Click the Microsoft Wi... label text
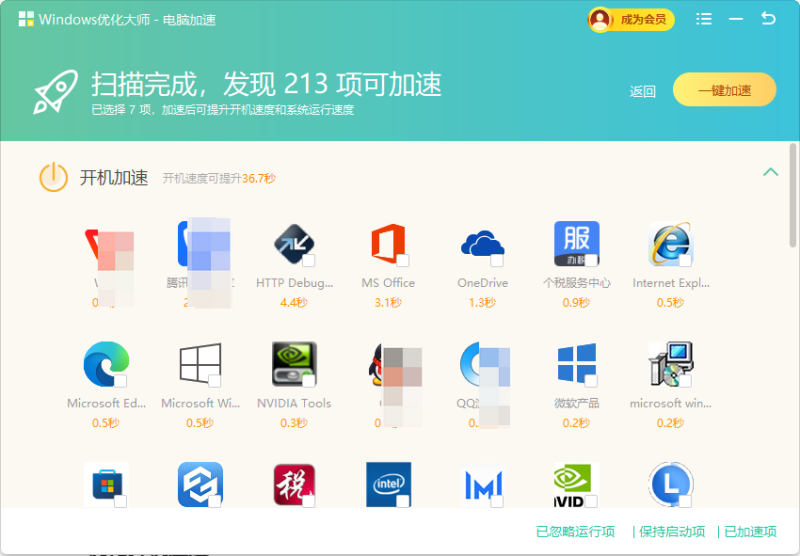This screenshot has height=556, width=800. pos(200,403)
